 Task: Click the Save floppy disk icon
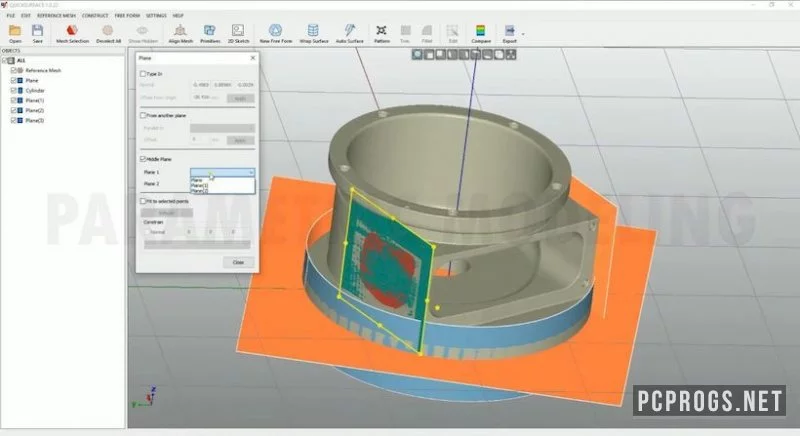point(37,31)
